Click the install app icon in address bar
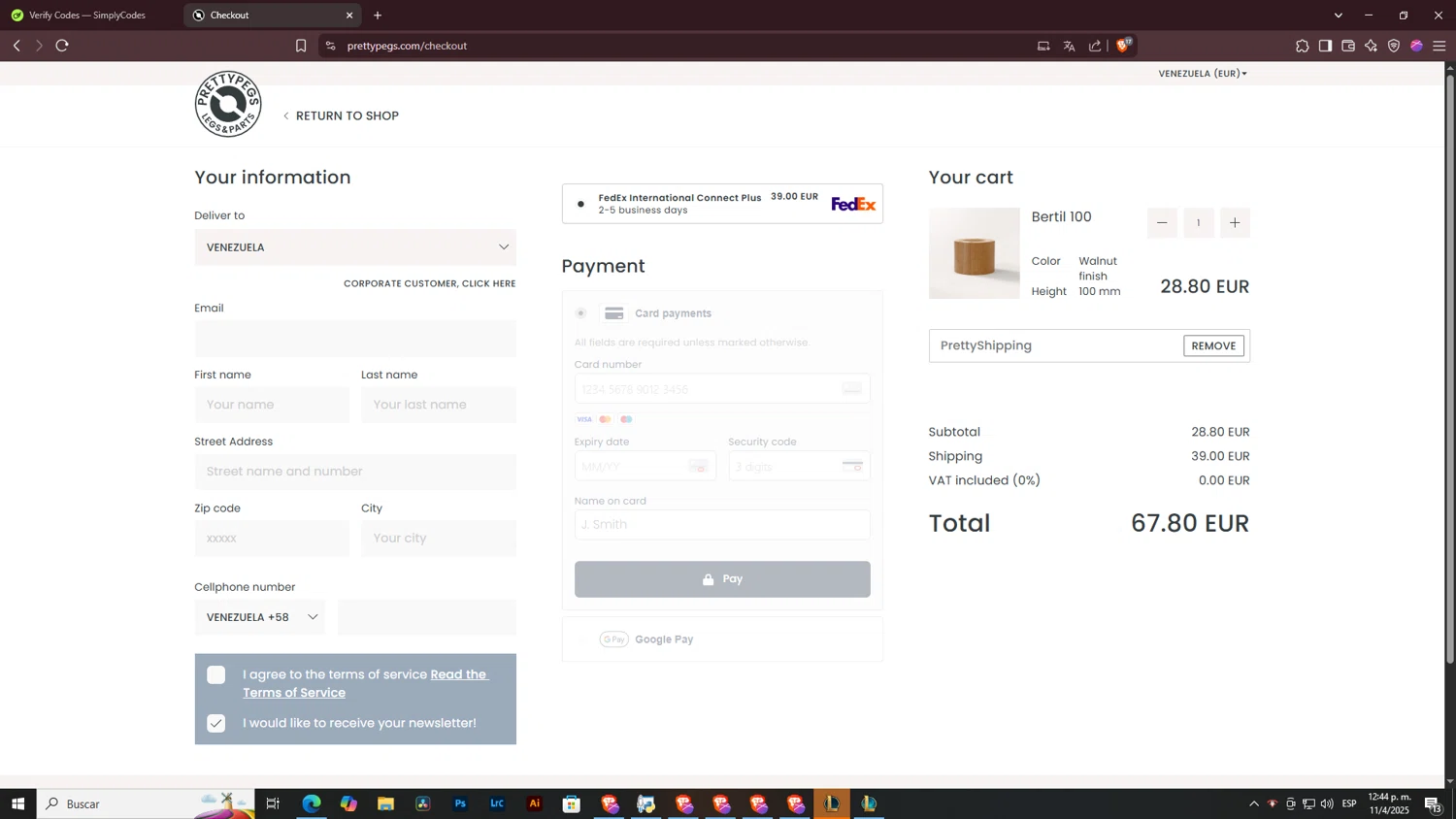 click(x=1043, y=46)
